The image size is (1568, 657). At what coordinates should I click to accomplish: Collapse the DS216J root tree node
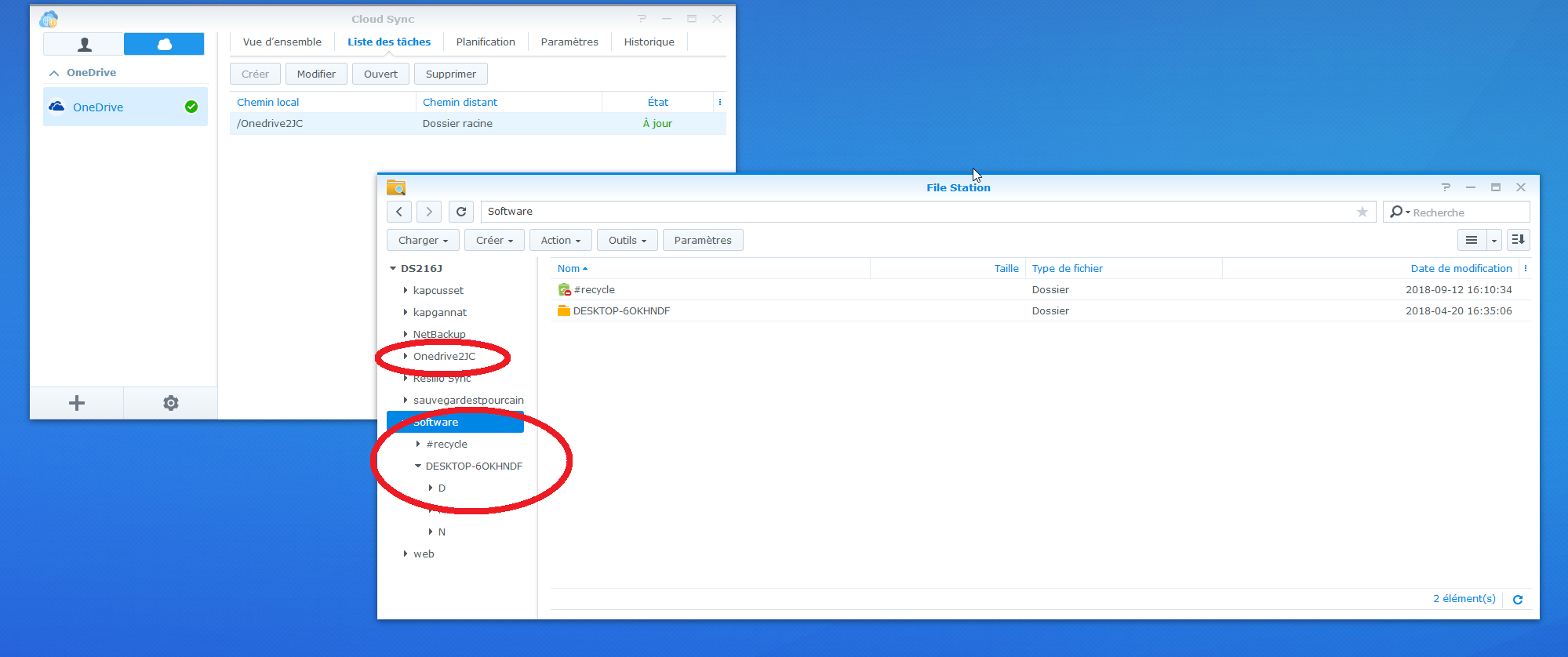point(393,269)
